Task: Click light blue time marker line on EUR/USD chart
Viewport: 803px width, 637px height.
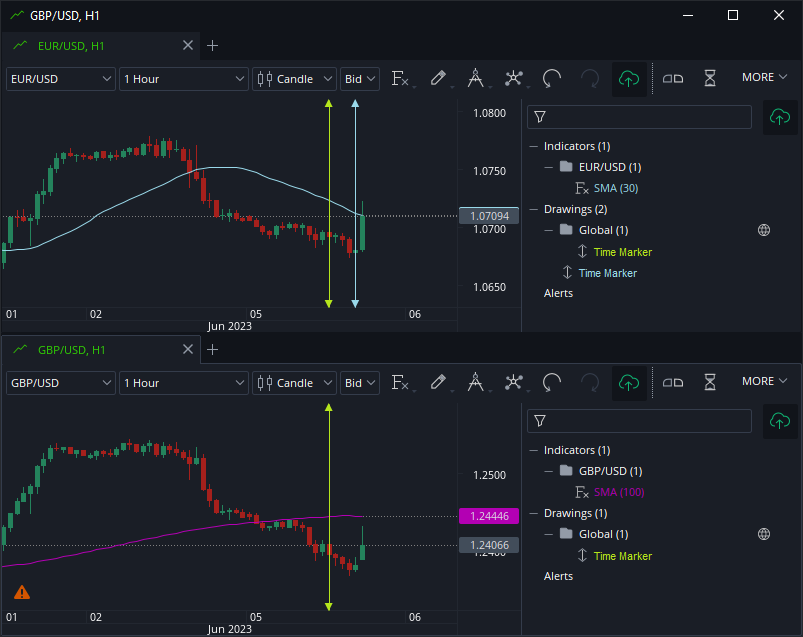Action: [355, 204]
